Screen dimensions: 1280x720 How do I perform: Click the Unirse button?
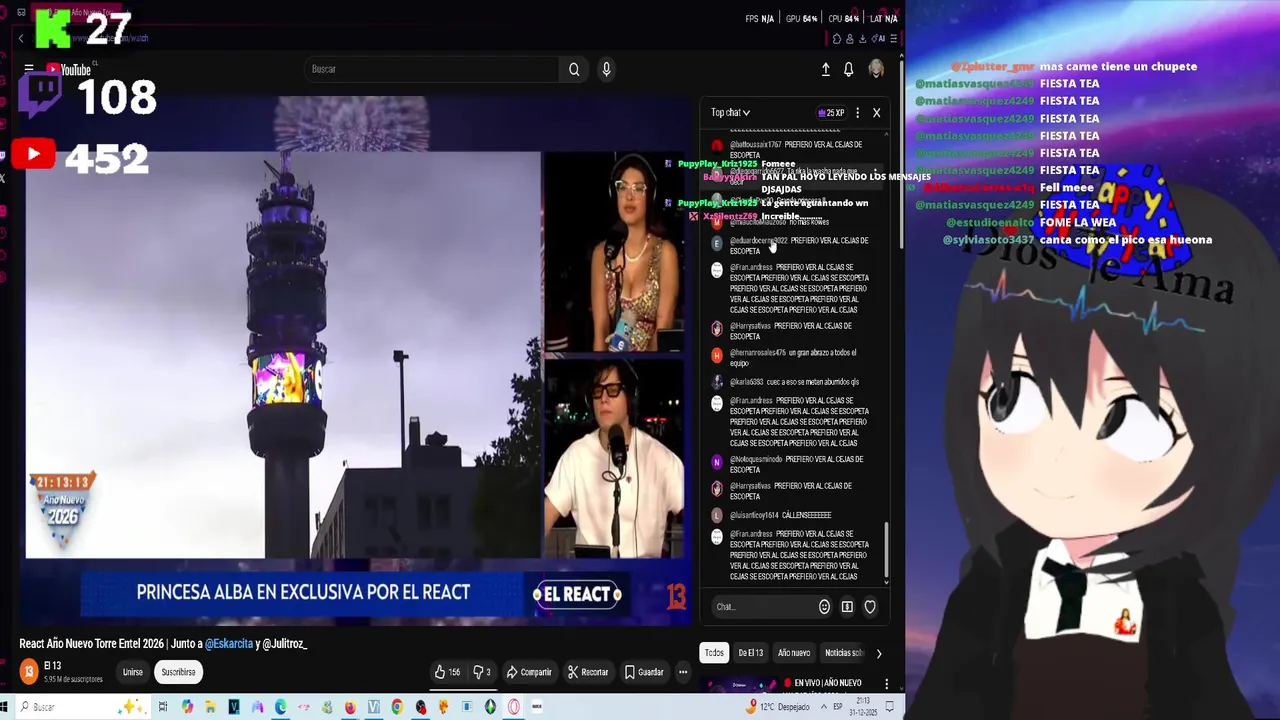133,672
